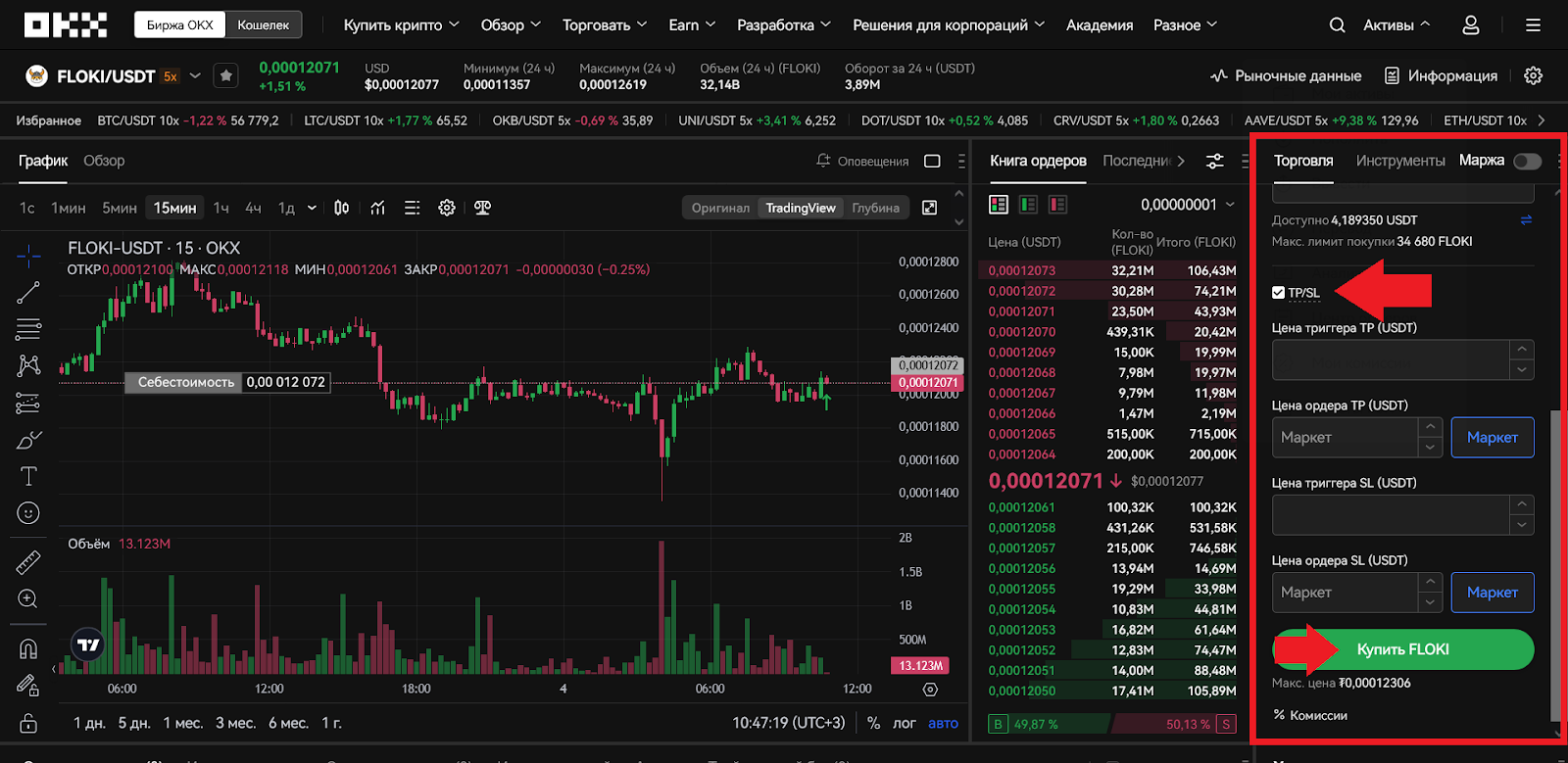Viewport: 1568px width, 763px height.
Task: Expand the chart to fullscreen
Action: pyautogui.click(x=930, y=208)
